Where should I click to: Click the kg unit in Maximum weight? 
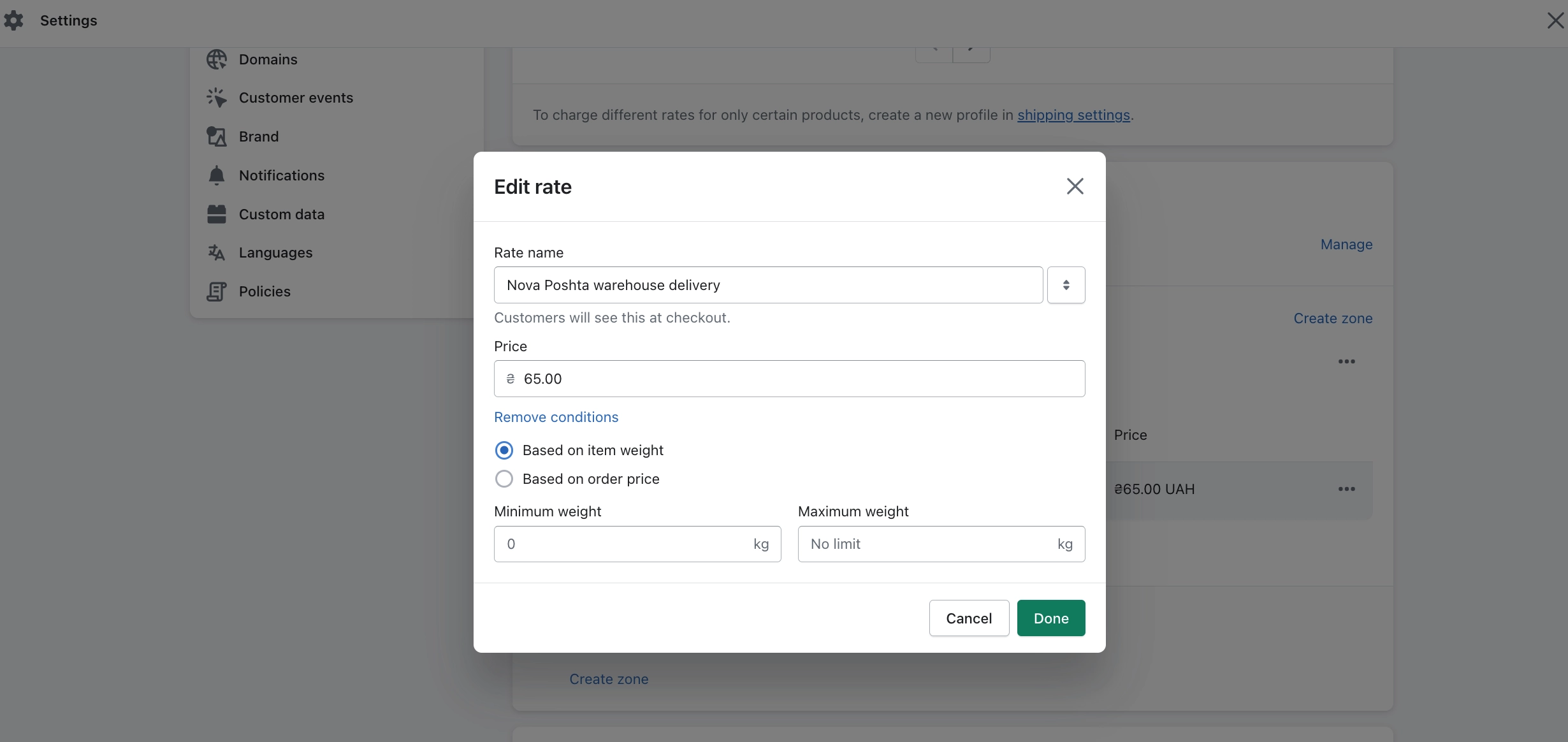1065,544
